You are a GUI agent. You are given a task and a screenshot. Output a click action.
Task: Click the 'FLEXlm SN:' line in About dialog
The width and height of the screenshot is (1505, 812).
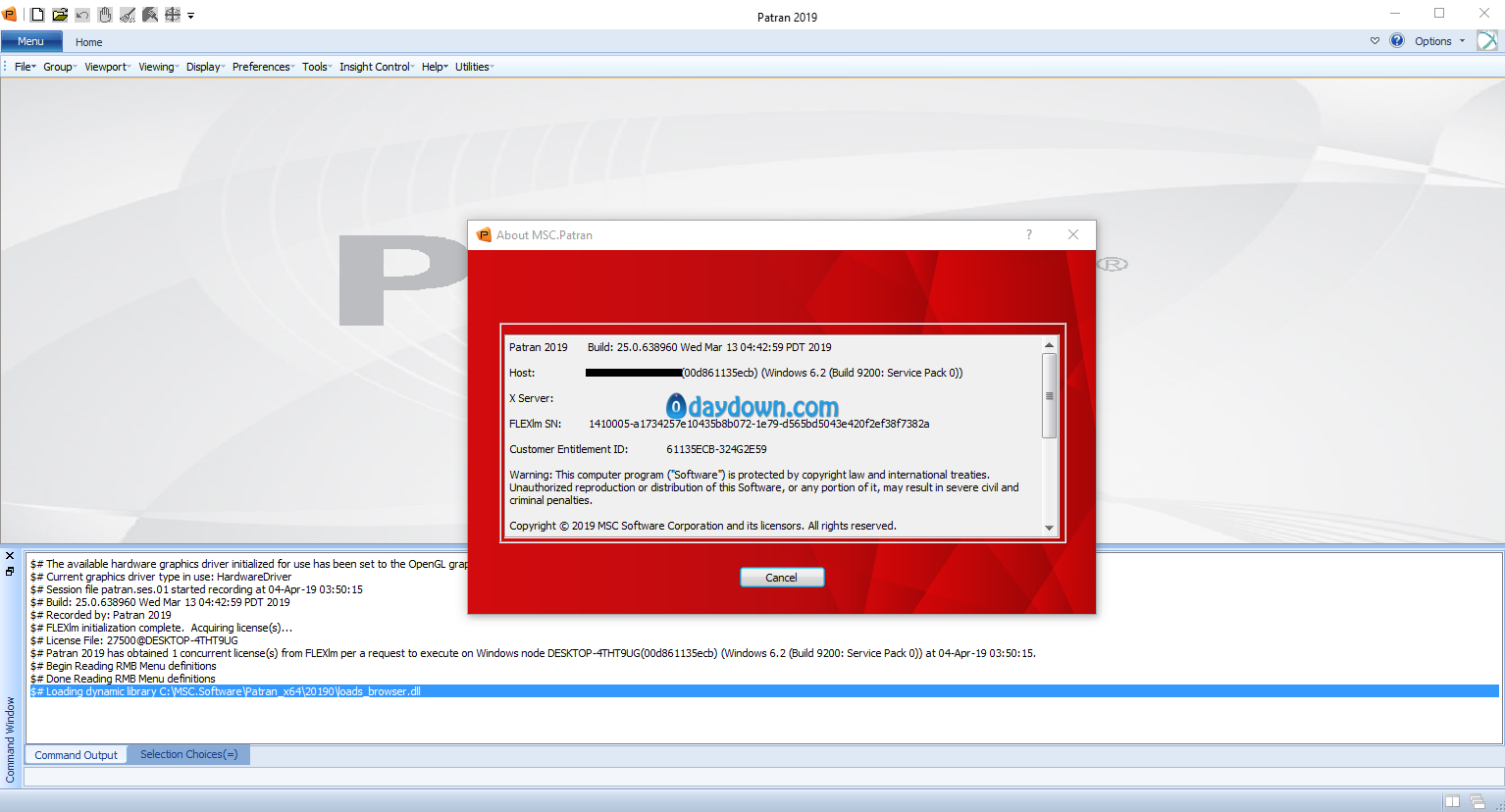pyautogui.click(x=719, y=424)
